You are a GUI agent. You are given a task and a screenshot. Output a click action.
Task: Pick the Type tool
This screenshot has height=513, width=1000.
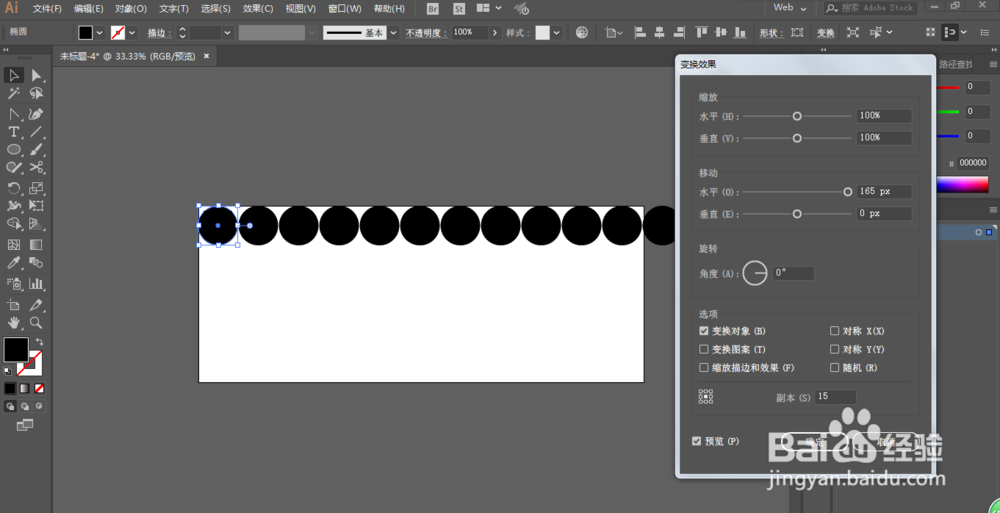(14, 132)
